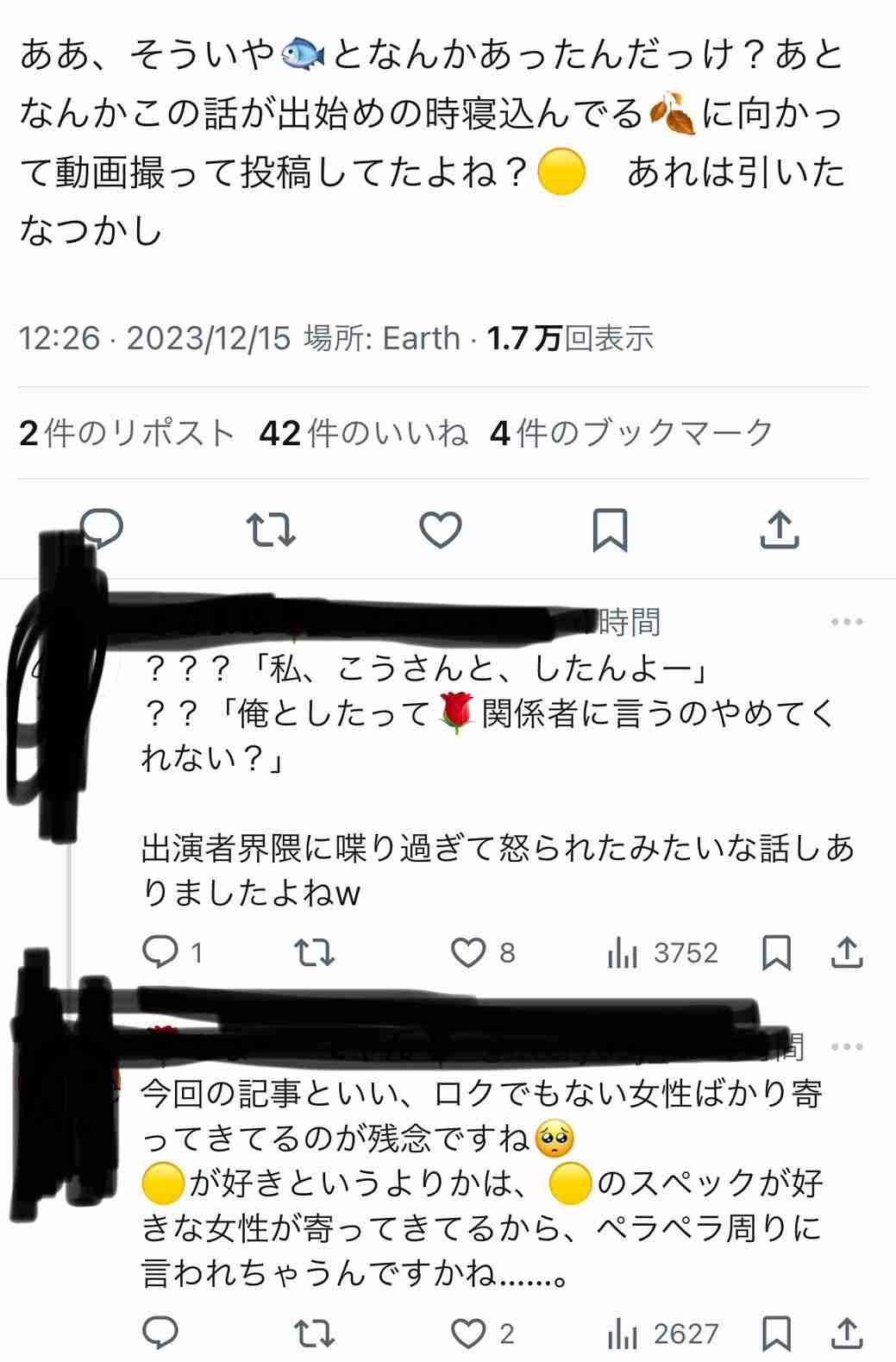This screenshot has height=1362, width=896.
Task: Open the 2件のリポスト list
Action: [x=127, y=433]
